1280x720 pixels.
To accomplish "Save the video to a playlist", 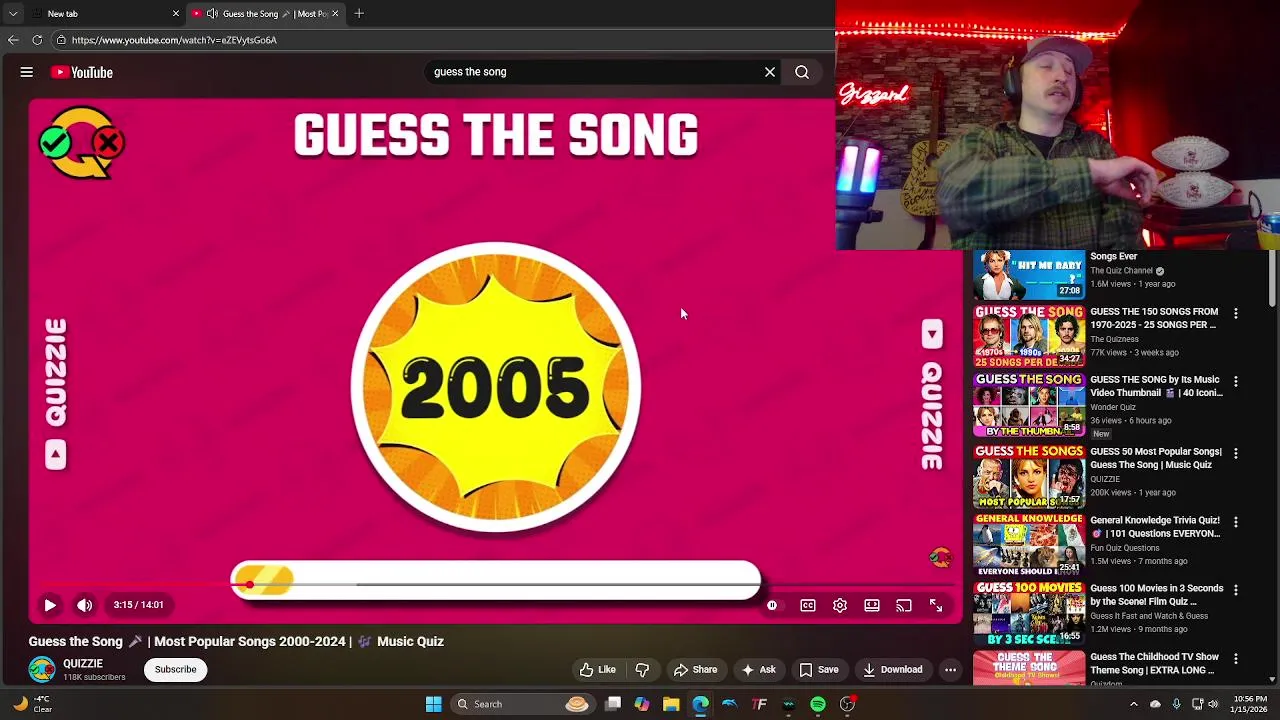I will click(819, 670).
